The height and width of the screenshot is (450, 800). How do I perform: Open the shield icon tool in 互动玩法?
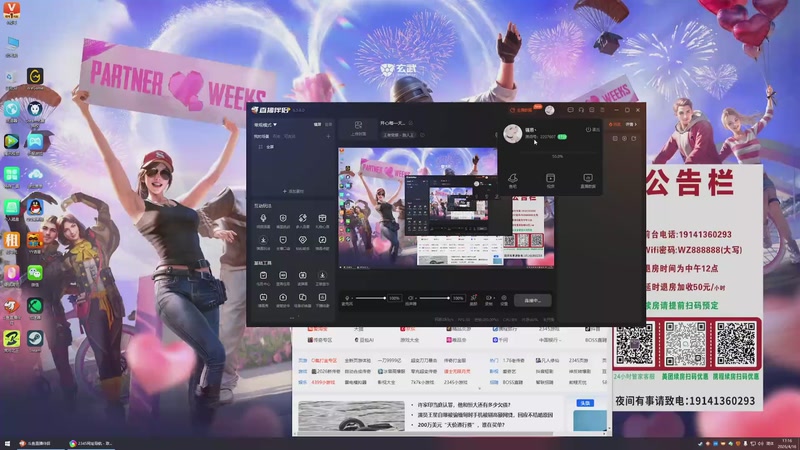tap(283, 220)
